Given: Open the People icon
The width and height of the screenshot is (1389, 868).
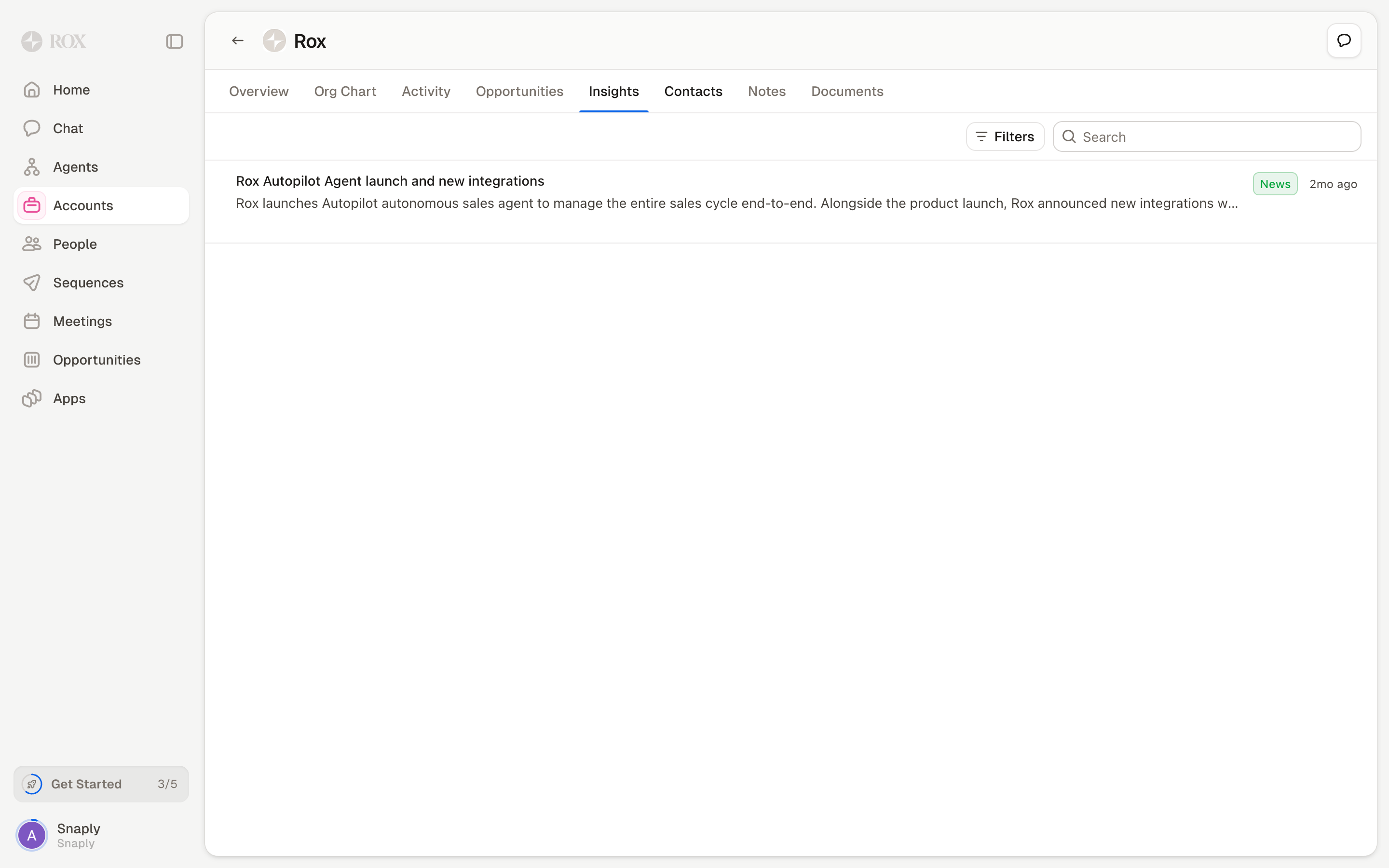Looking at the screenshot, I should [x=32, y=244].
